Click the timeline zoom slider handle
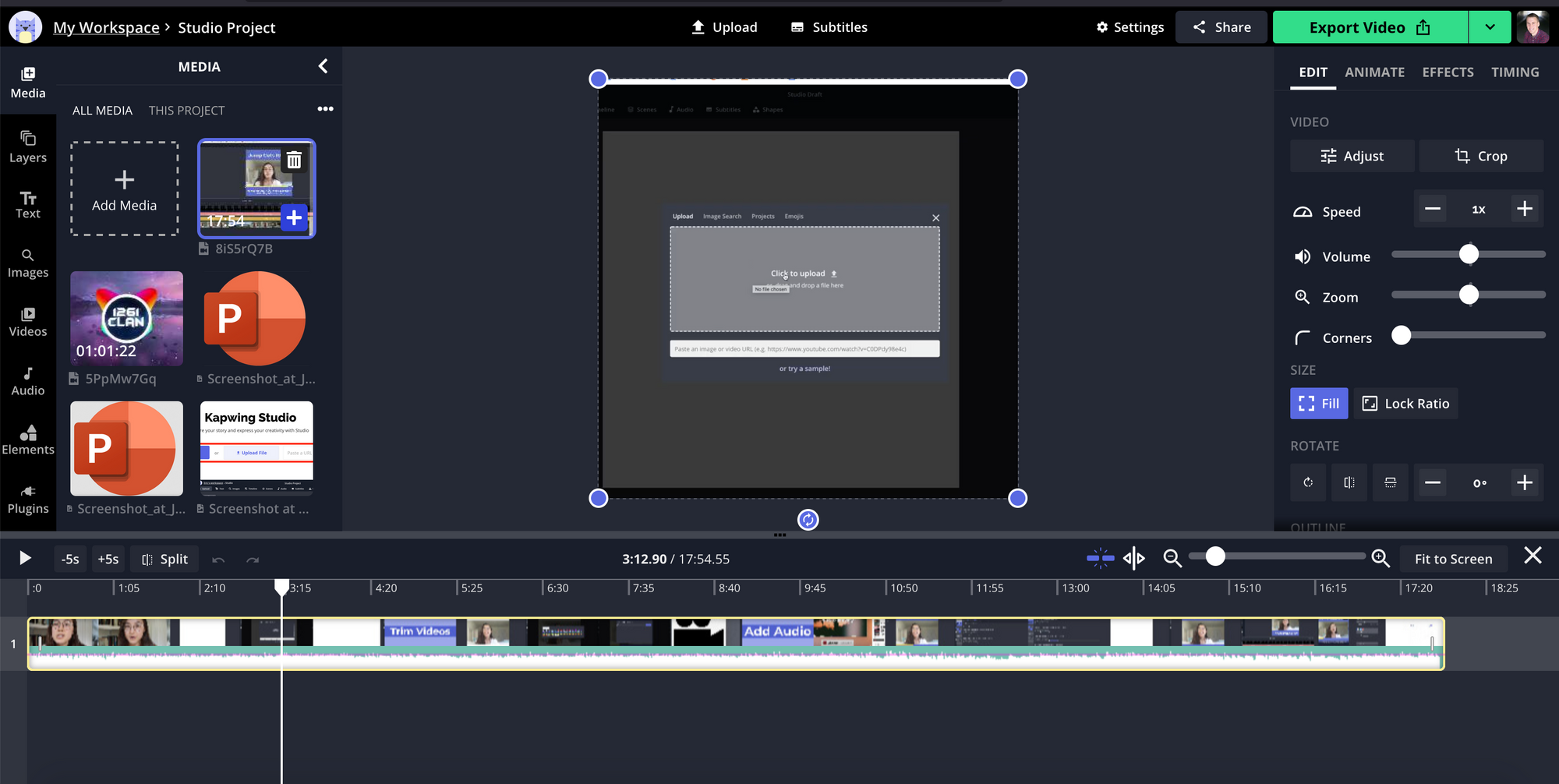This screenshot has width=1559, height=784. tap(1215, 556)
